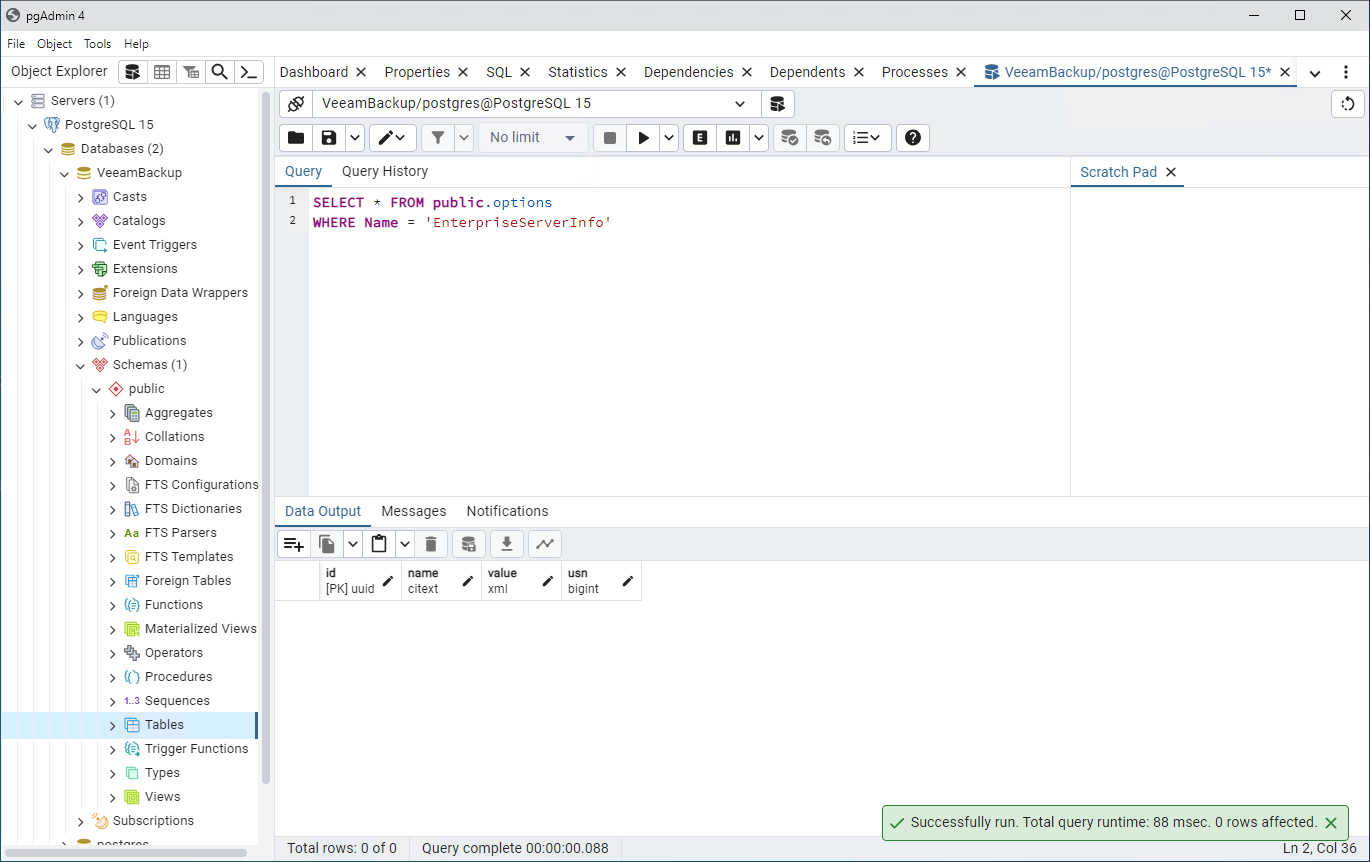
Task: Download results as CSV file
Action: point(507,544)
